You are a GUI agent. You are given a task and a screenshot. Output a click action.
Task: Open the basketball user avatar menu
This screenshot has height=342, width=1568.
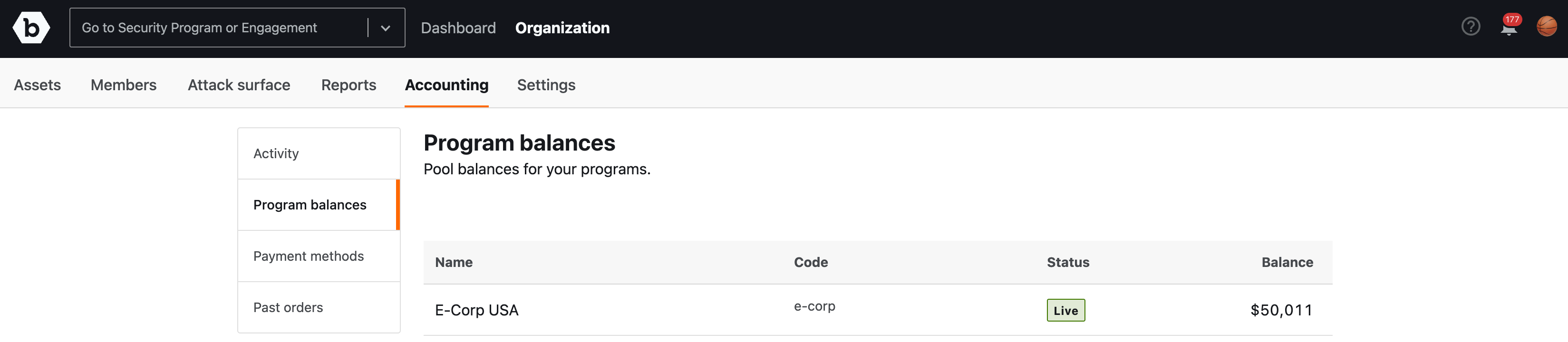point(1547,27)
